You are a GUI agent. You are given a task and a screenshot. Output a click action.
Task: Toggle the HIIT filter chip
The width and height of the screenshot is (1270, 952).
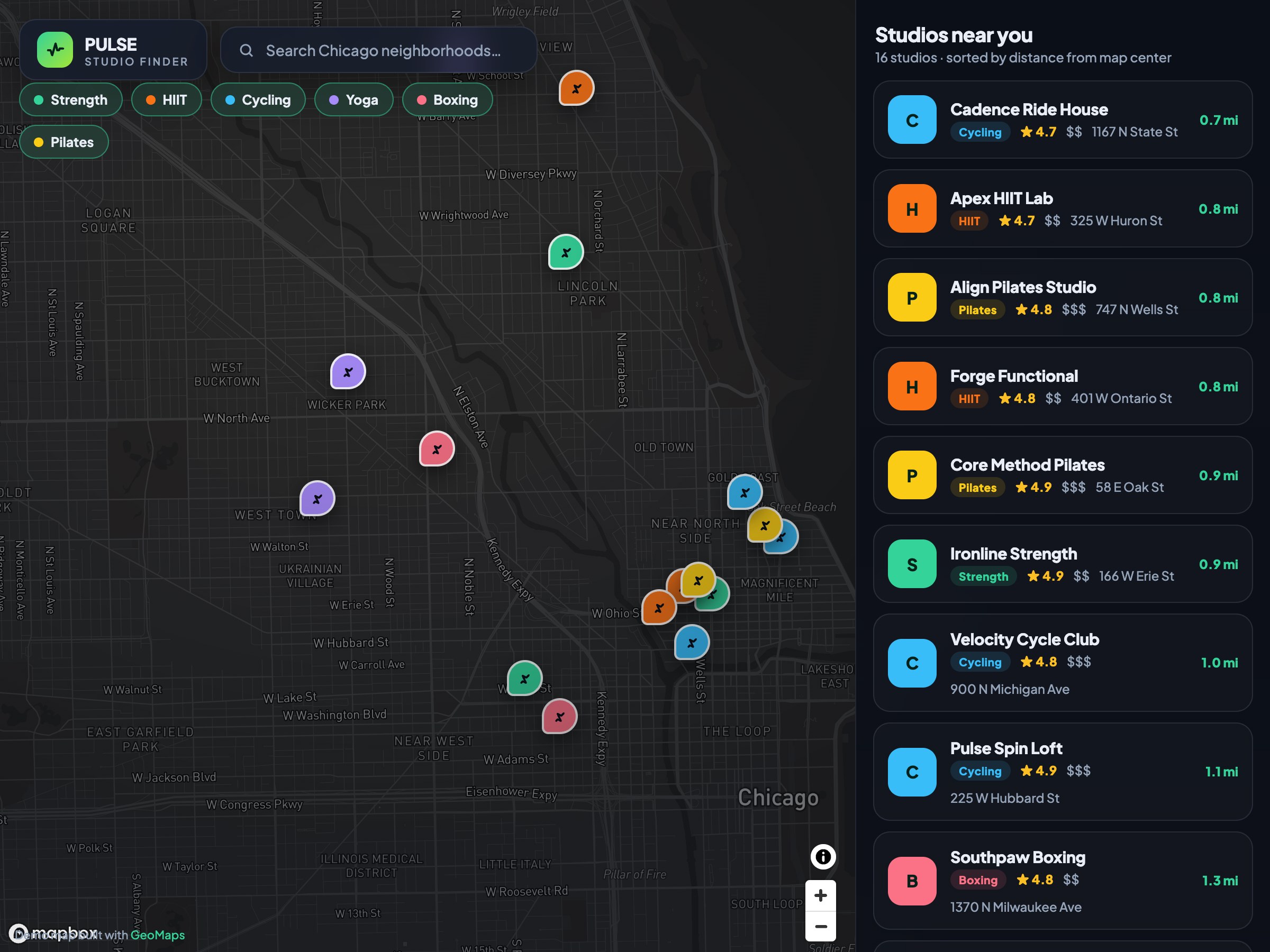(167, 100)
